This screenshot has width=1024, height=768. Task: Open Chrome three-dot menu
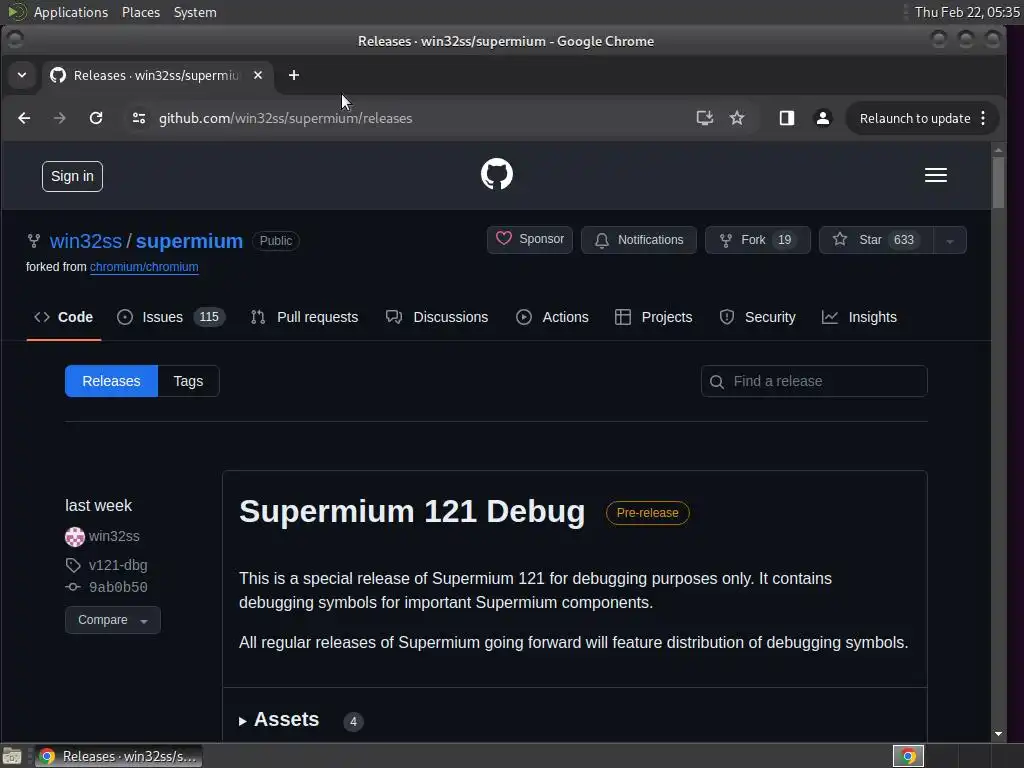[x=983, y=118]
